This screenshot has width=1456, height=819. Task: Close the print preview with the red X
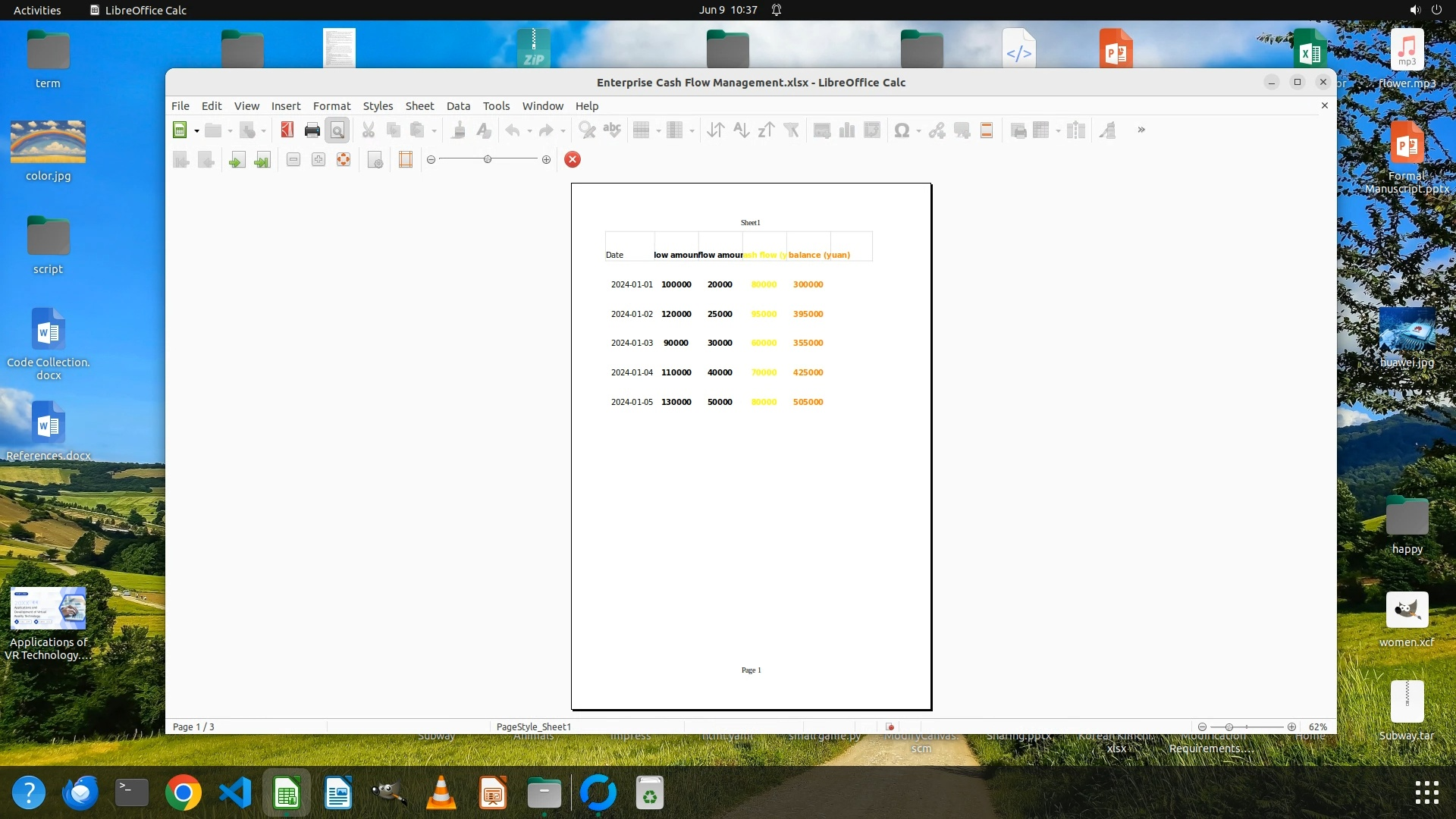tap(573, 159)
